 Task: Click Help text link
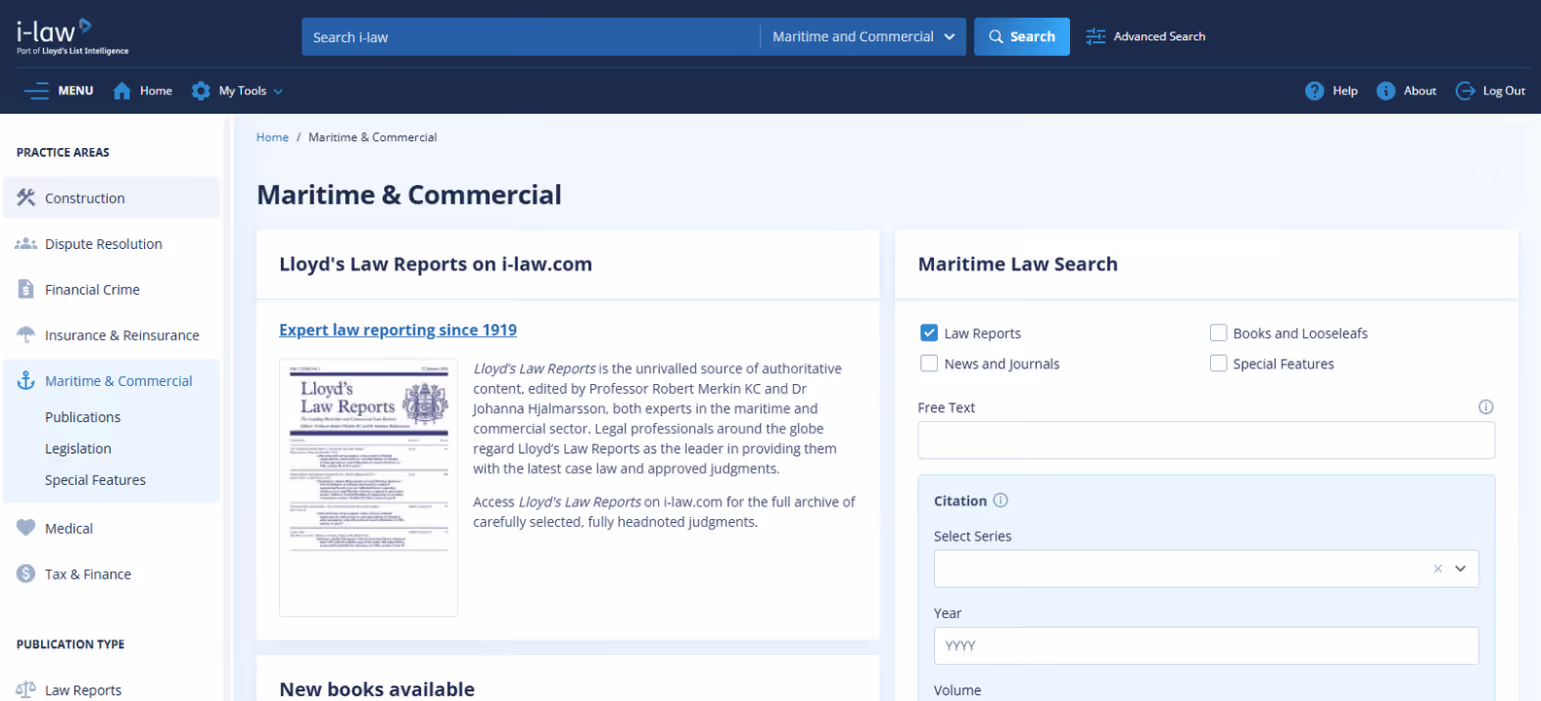(1345, 91)
